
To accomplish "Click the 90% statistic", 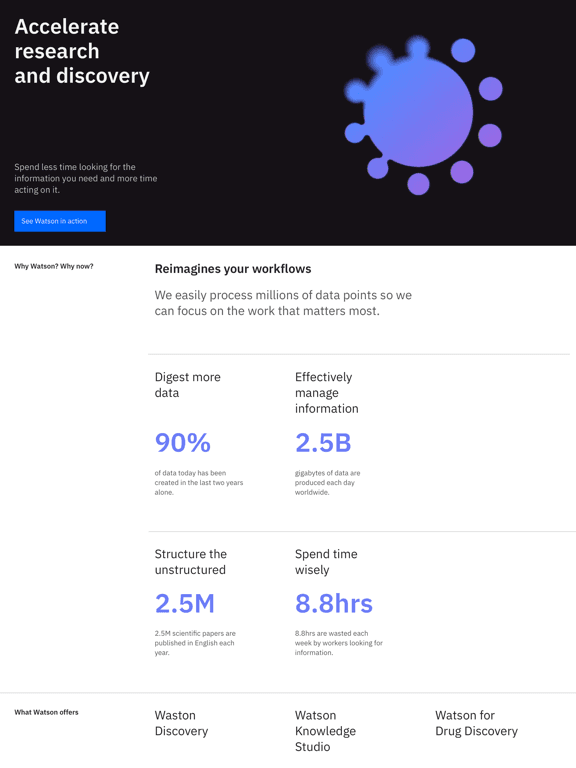I will tap(183, 443).
